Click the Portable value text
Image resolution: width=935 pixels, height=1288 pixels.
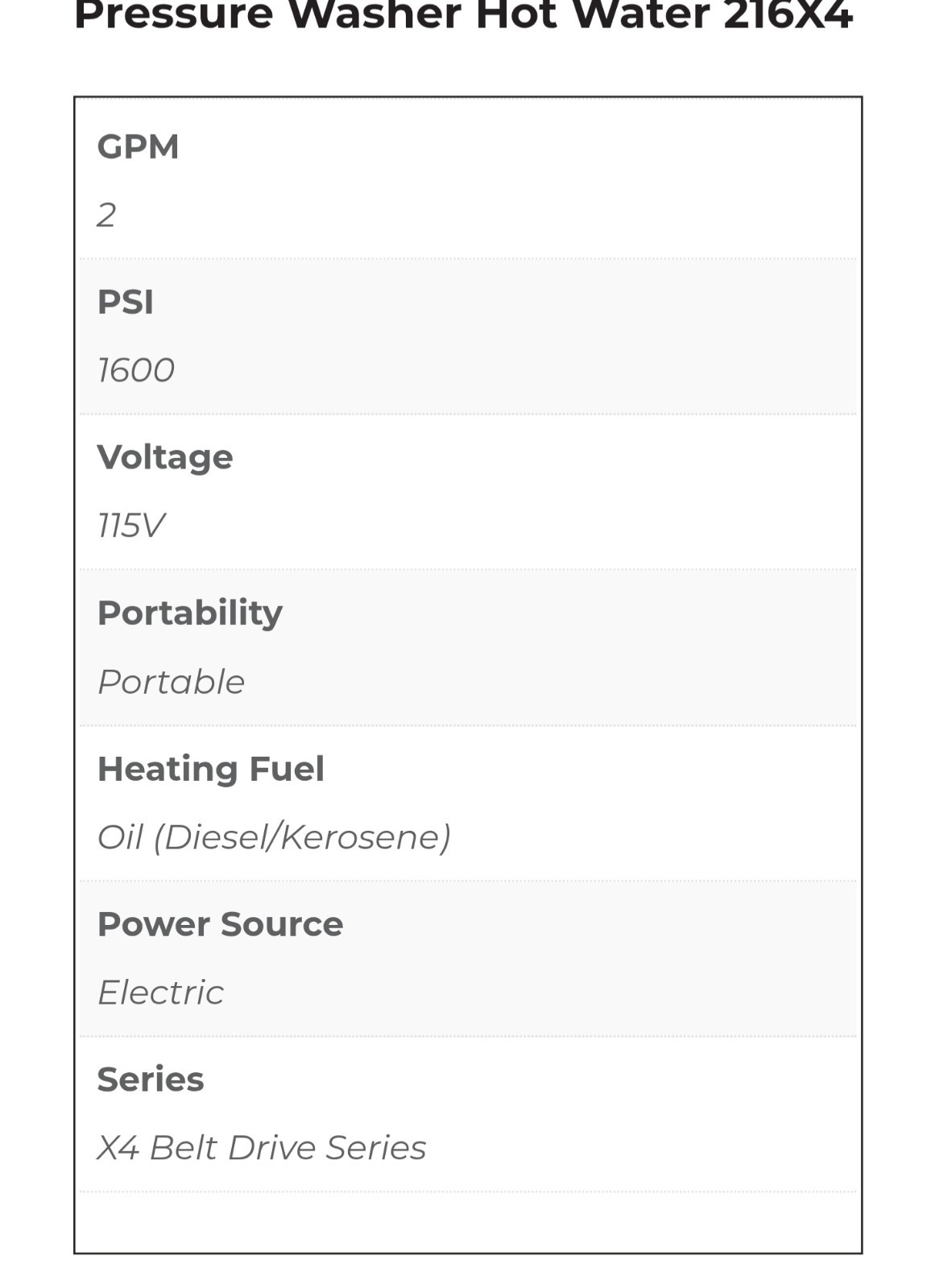[171, 682]
